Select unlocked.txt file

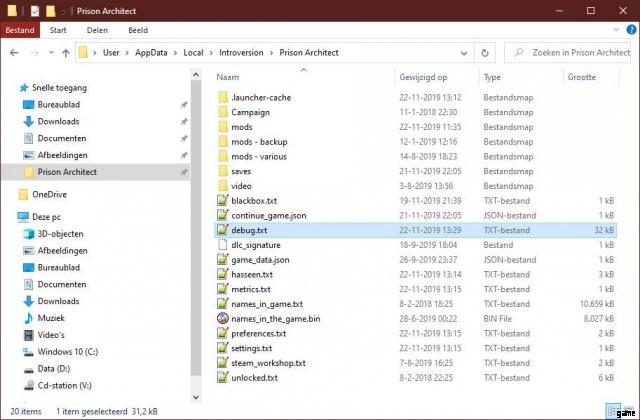[x=254, y=378]
